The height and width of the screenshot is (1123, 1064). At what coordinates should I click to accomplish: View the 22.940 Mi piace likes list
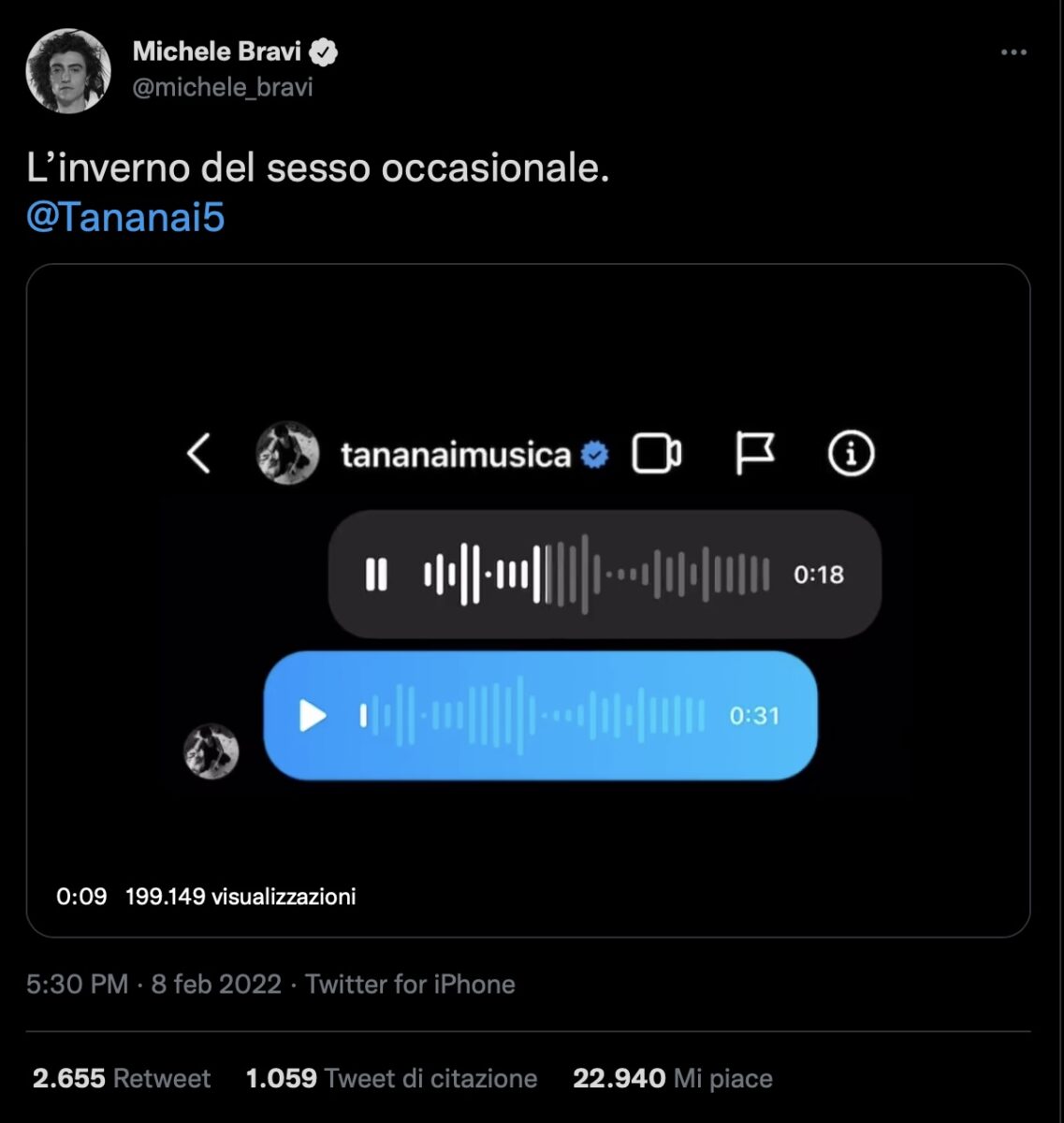pos(672,1078)
